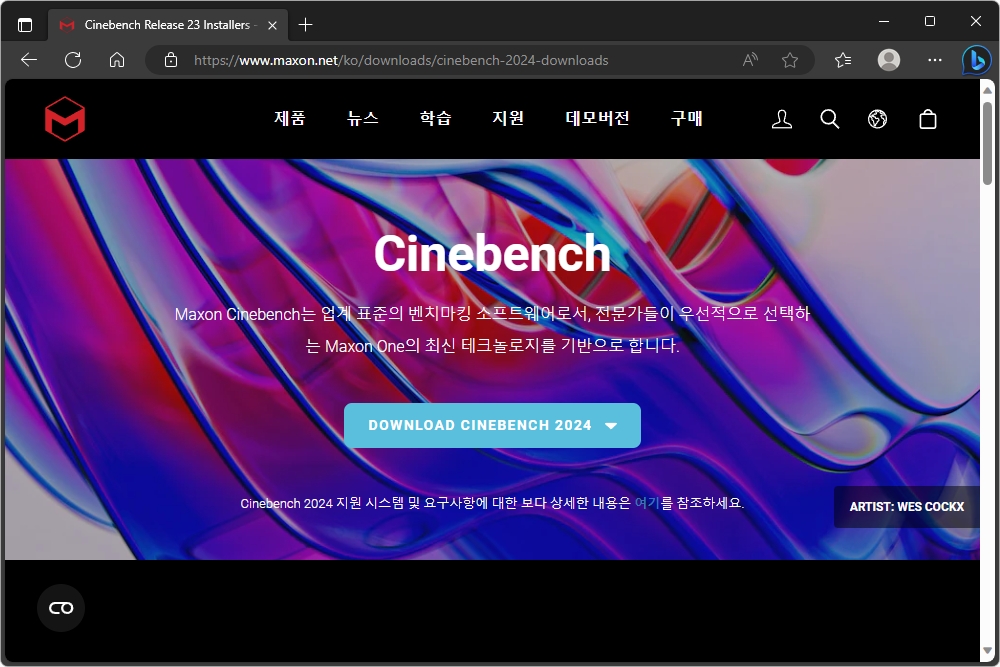Click the 여기 link for requirements
Viewport: 1000px width, 667px height.
pyautogui.click(x=647, y=503)
